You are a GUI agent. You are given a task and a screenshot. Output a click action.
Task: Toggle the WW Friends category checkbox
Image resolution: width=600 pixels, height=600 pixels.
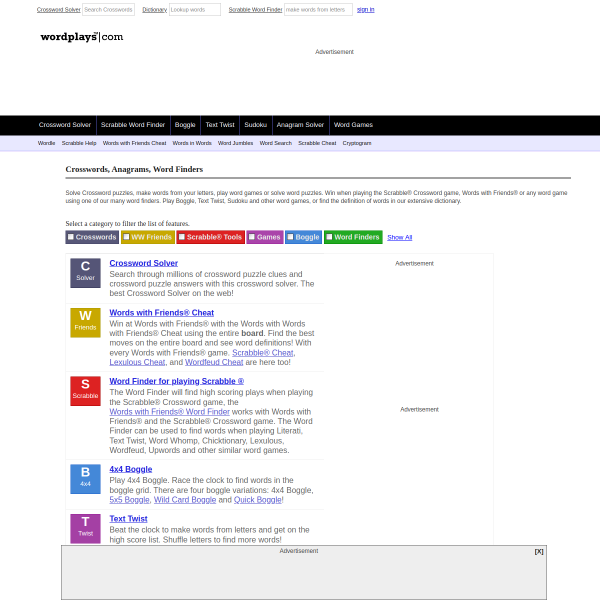point(127,237)
